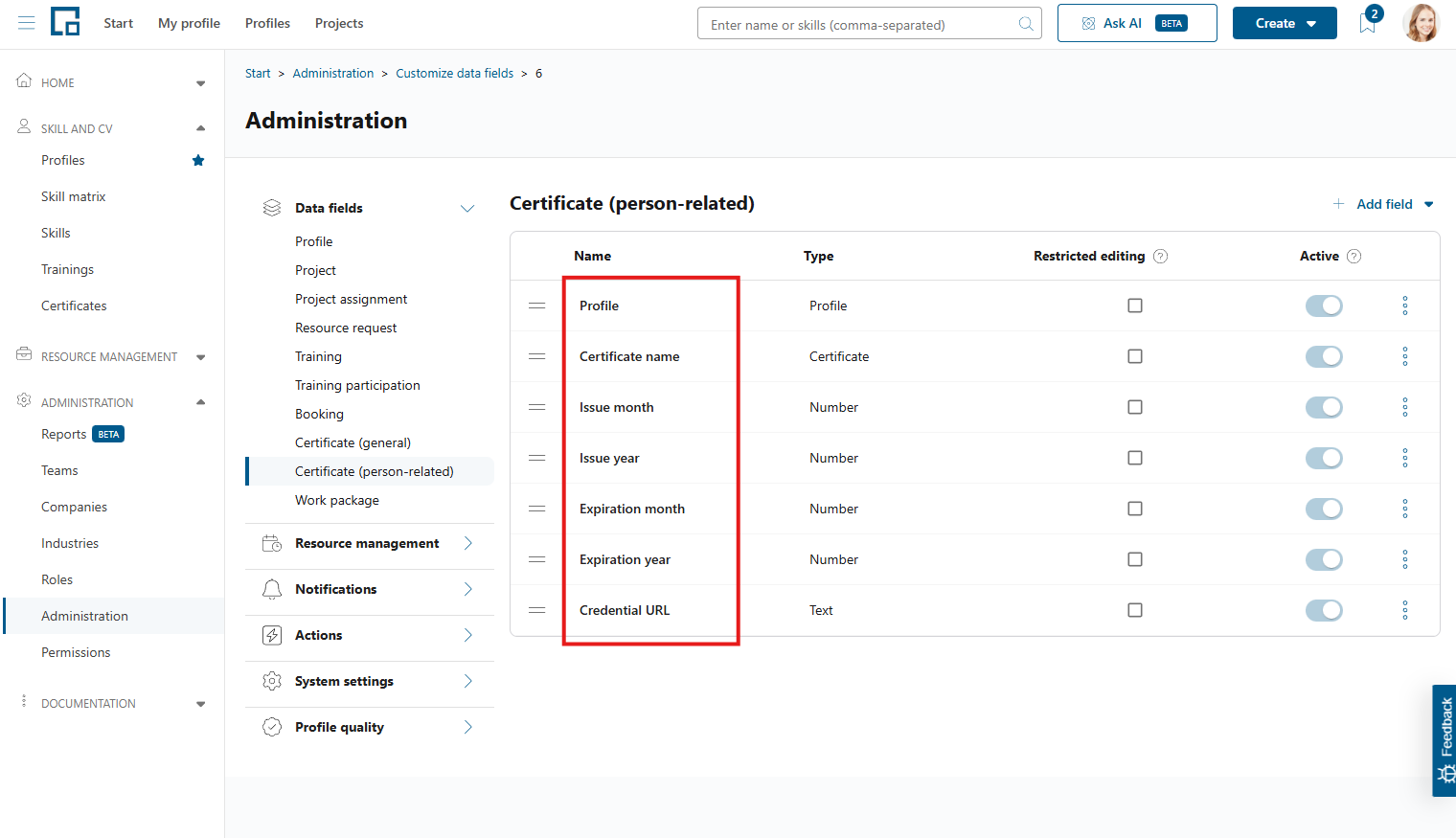Open the Add field dropdown
The height and width of the screenshot is (838, 1456).
pyautogui.click(x=1383, y=204)
